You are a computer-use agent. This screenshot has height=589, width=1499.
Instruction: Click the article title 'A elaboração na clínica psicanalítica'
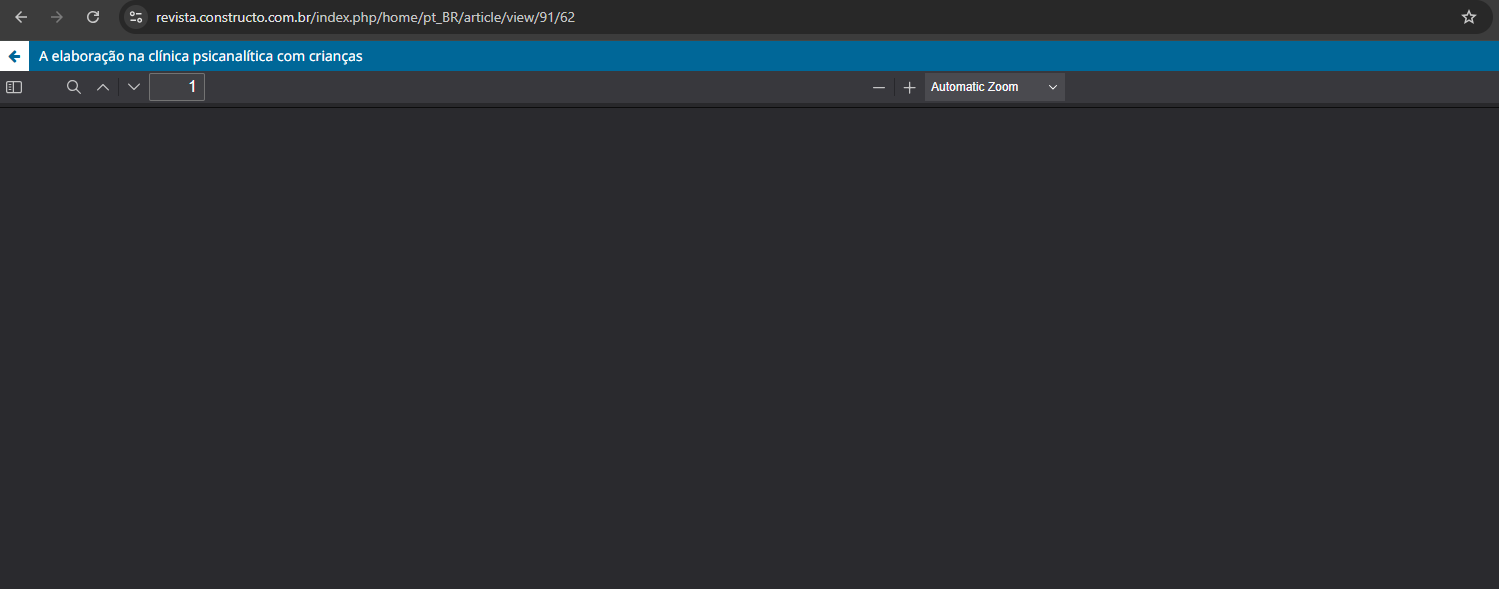pyautogui.click(x=200, y=56)
